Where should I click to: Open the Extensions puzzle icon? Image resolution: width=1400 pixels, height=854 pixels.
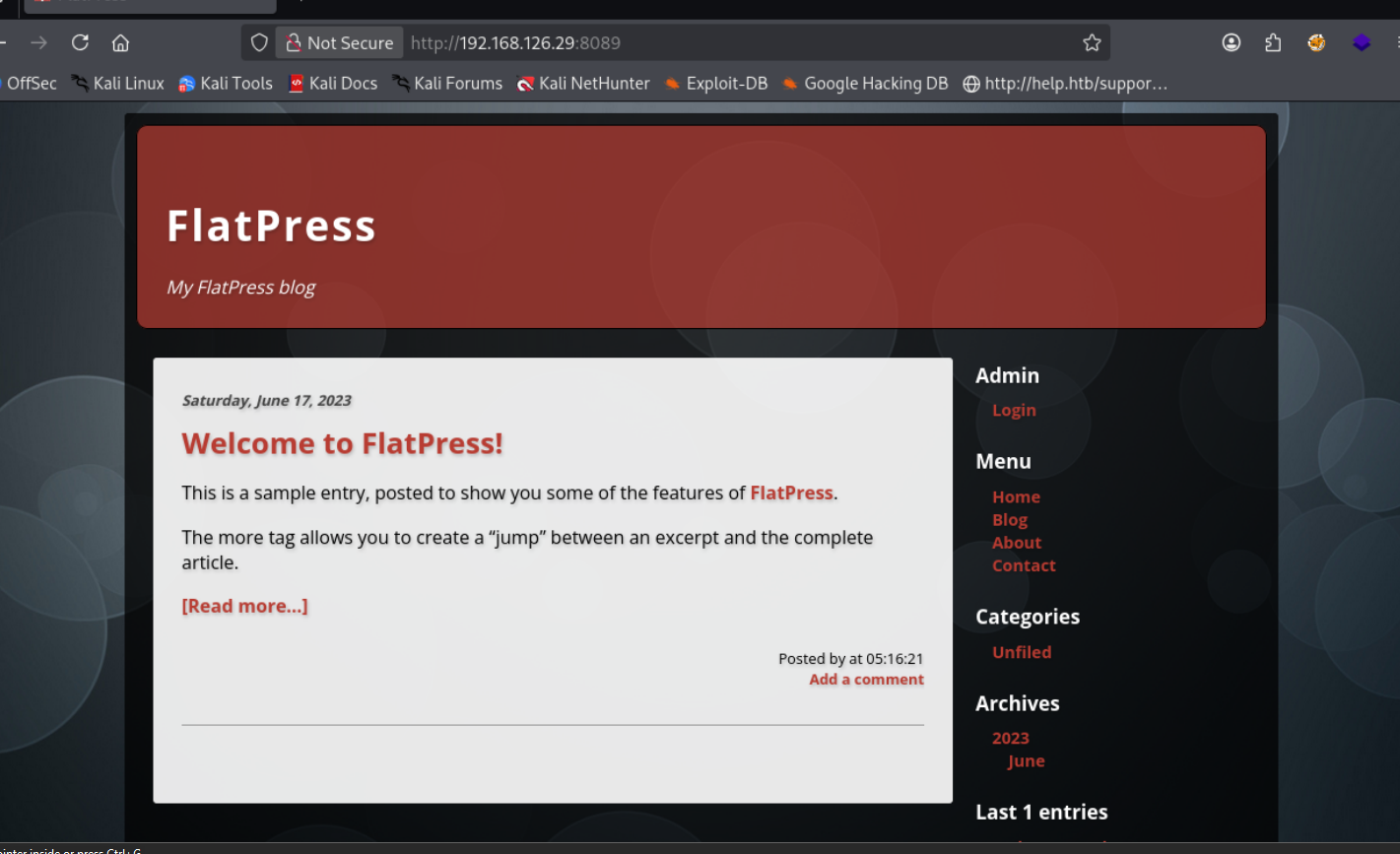pyautogui.click(x=1273, y=42)
